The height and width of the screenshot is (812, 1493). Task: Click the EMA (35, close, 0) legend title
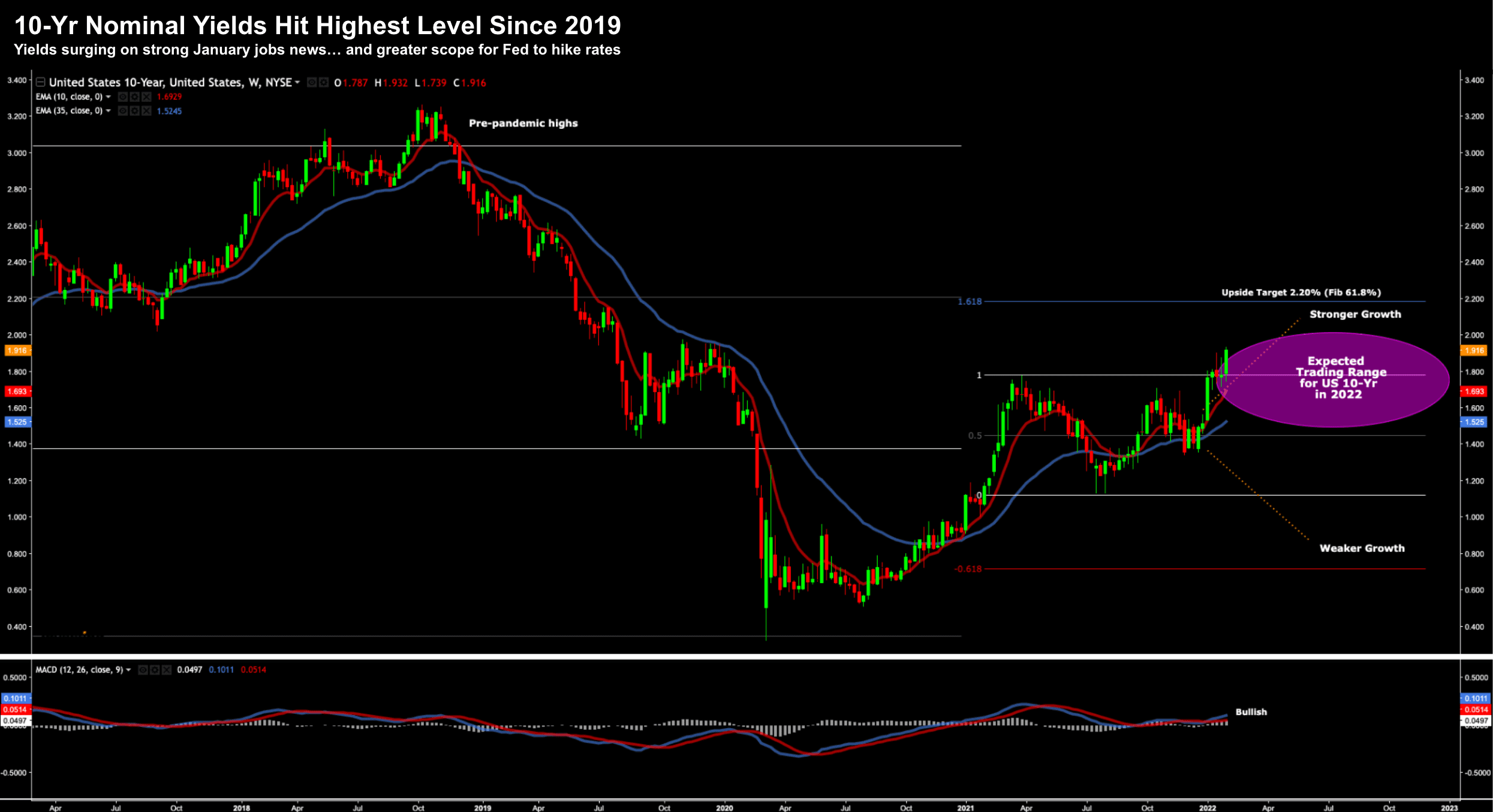pos(69,111)
